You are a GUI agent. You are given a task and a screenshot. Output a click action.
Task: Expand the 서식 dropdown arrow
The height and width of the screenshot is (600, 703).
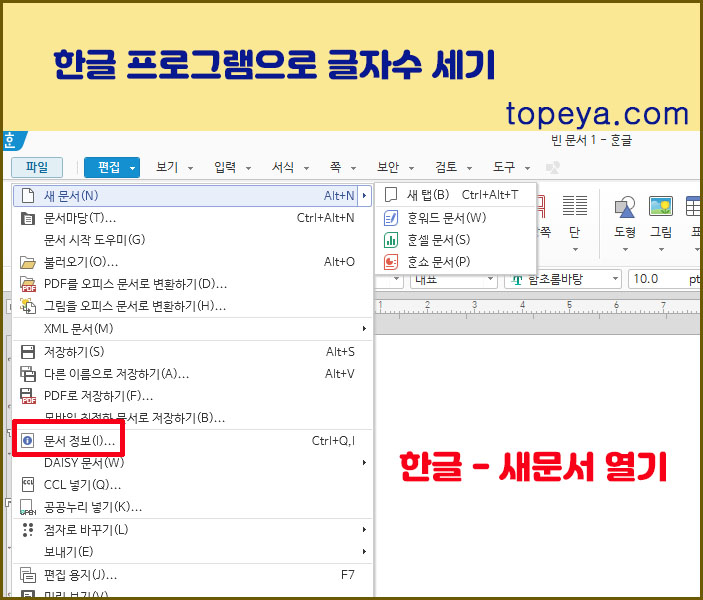coord(306,169)
